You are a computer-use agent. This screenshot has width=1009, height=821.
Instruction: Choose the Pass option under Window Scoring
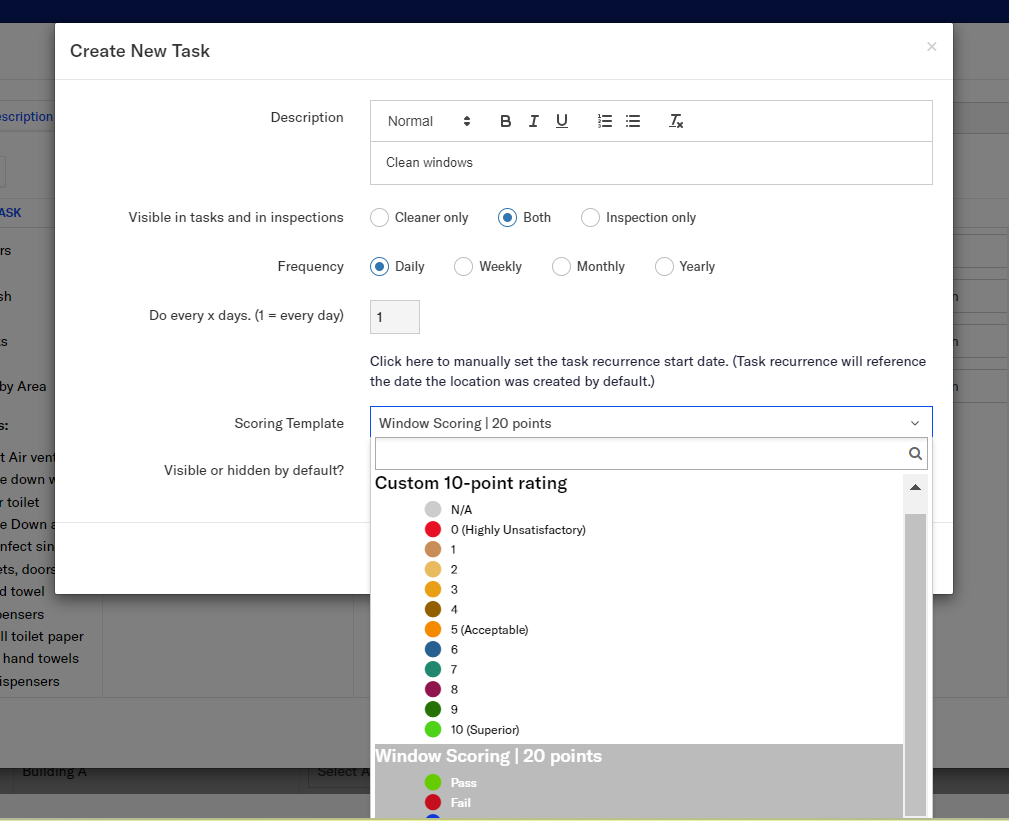(463, 783)
